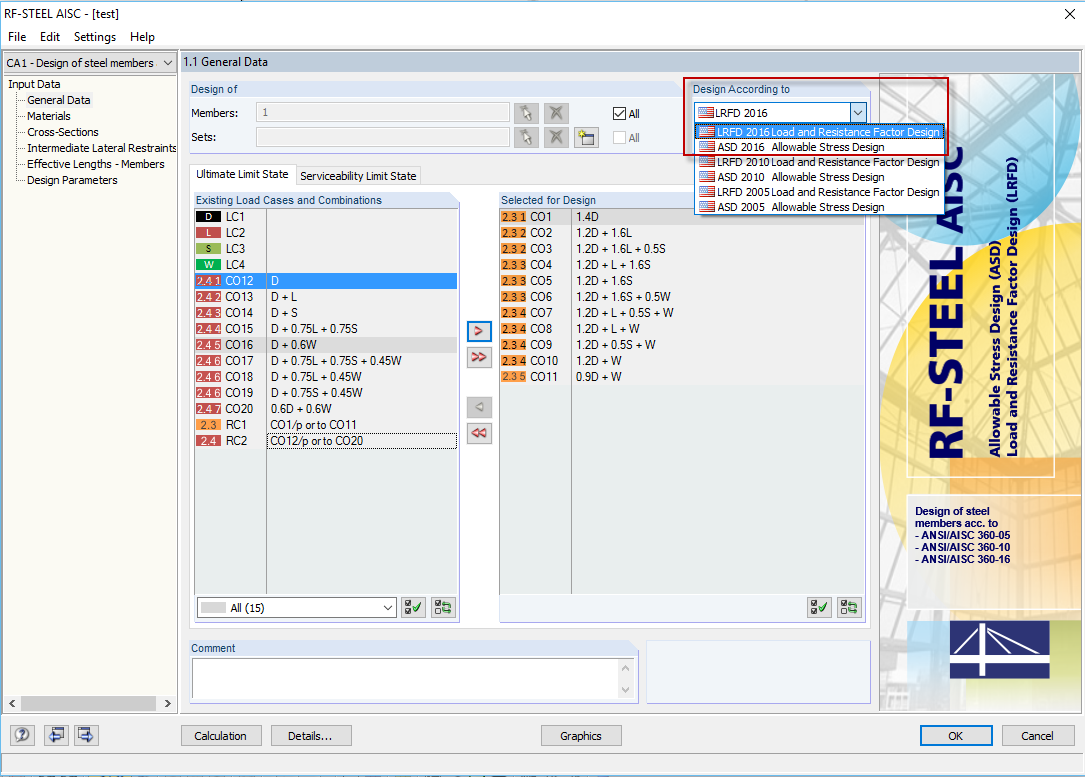The width and height of the screenshot is (1085, 777).
Task: Select all icon under Selected for Design list
Action: click(x=819, y=607)
